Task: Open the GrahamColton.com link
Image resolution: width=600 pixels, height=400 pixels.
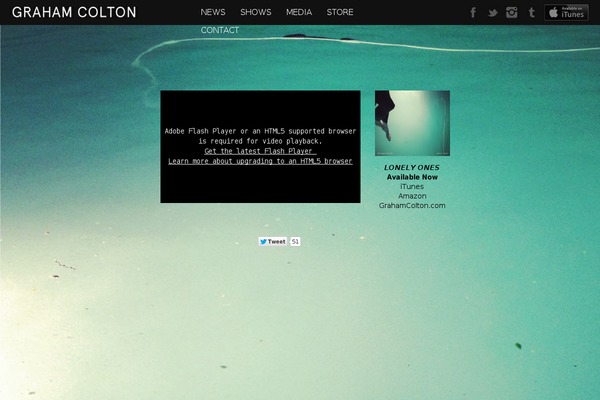Action: [x=412, y=206]
